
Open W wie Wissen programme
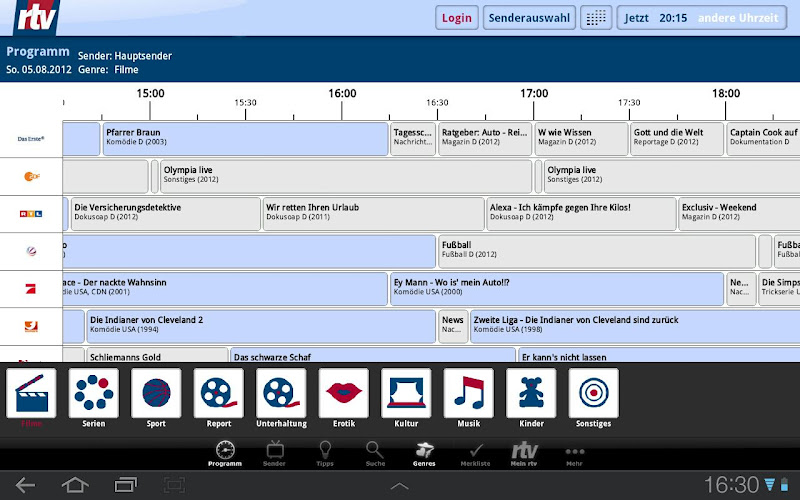(581, 139)
